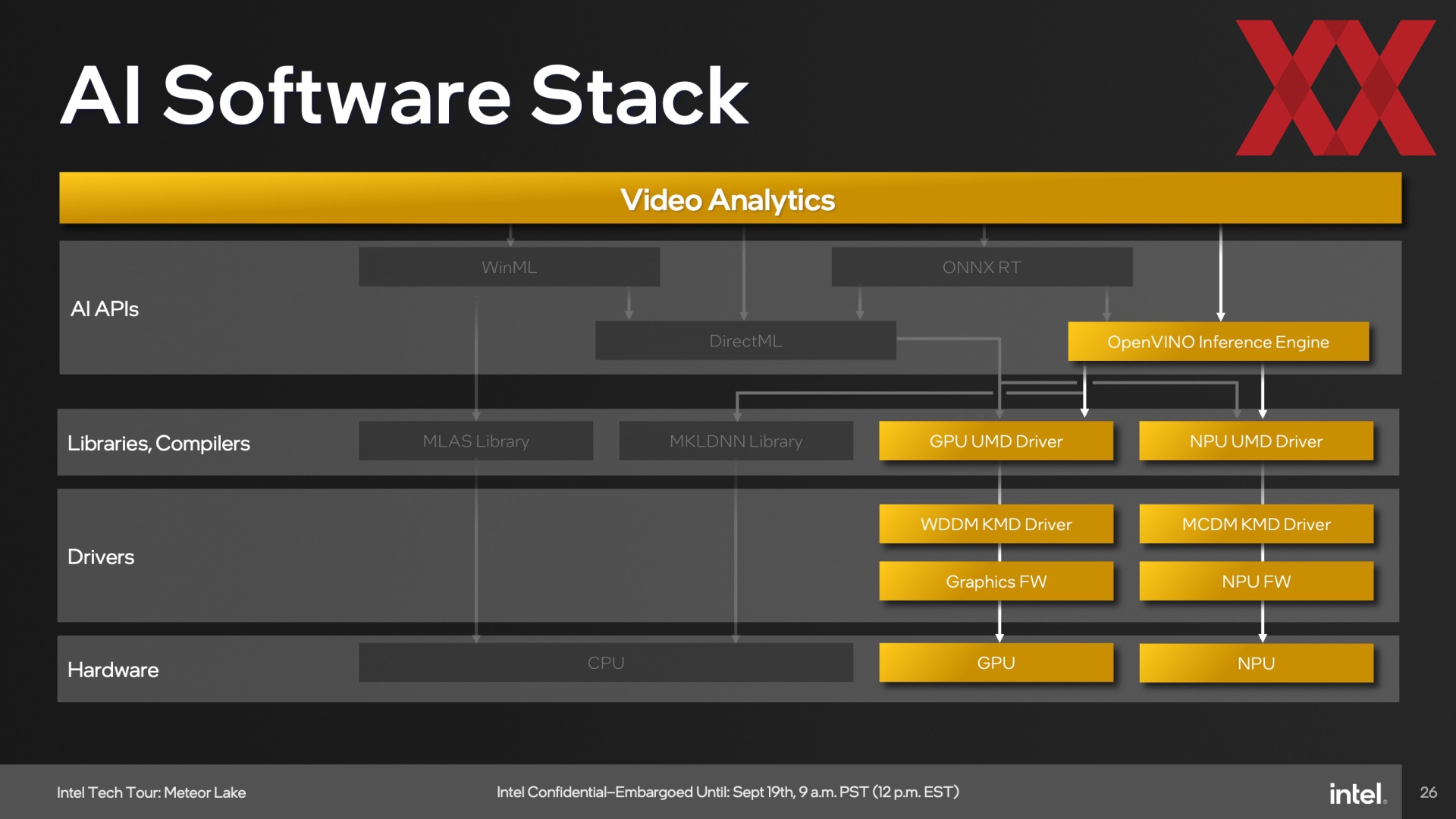Click the slide number 26
The width and height of the screenshot is (1456, 819).
pyautogui.click(x=1429, y=792)
